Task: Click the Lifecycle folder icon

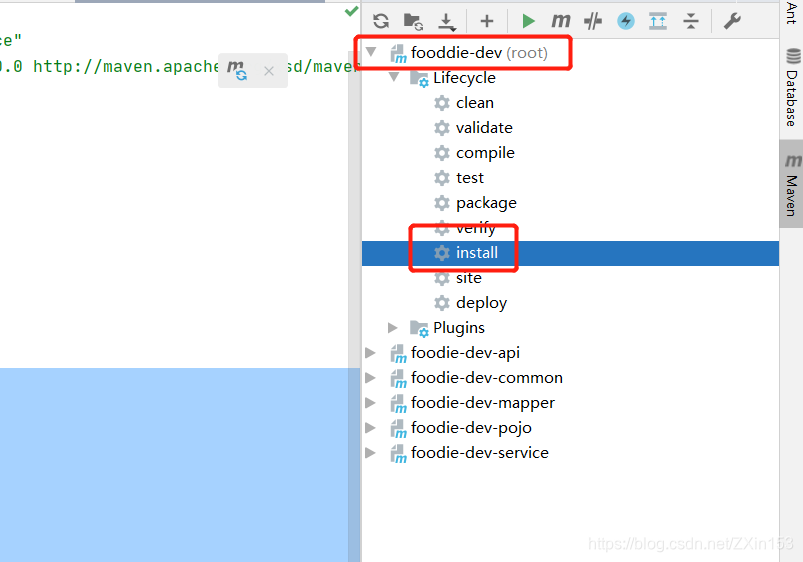Action: [x=418, y=78]
